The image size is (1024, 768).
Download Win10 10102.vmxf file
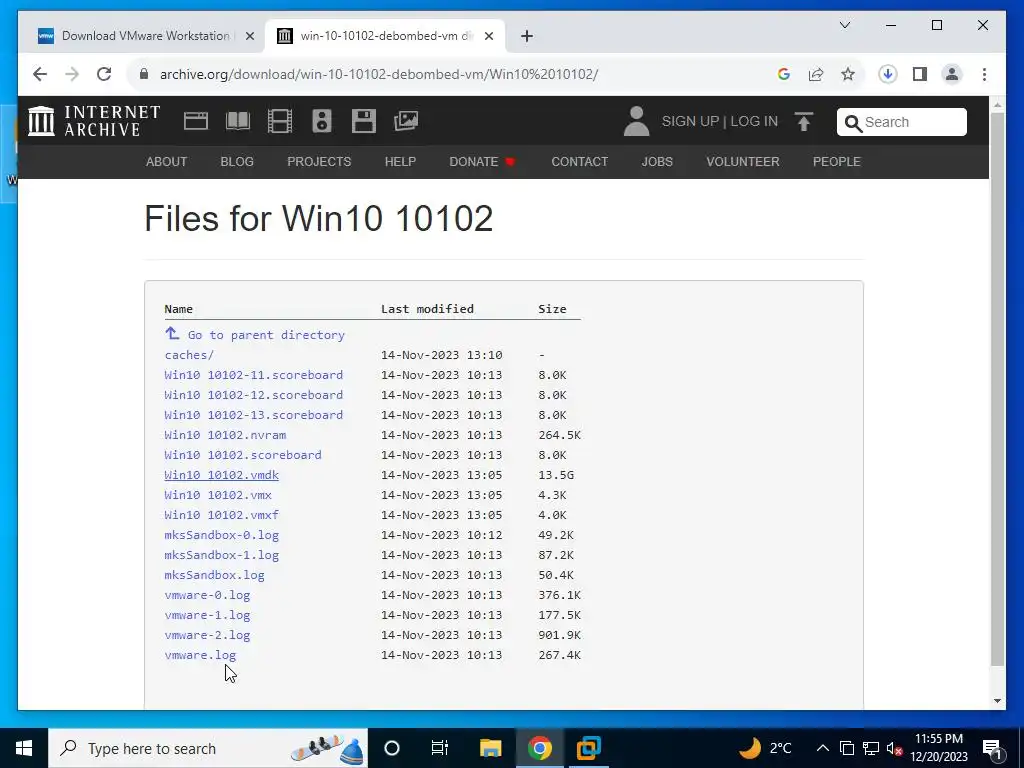pyautogui.click(x=221, y=515)
